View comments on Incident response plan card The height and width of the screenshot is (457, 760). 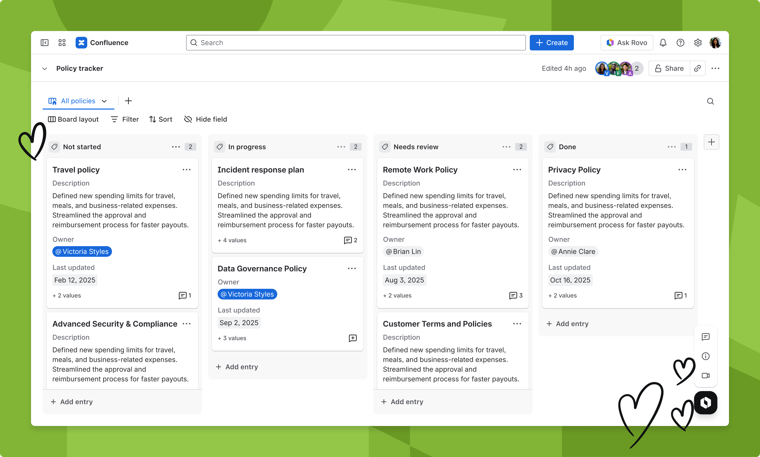(350, 240)
